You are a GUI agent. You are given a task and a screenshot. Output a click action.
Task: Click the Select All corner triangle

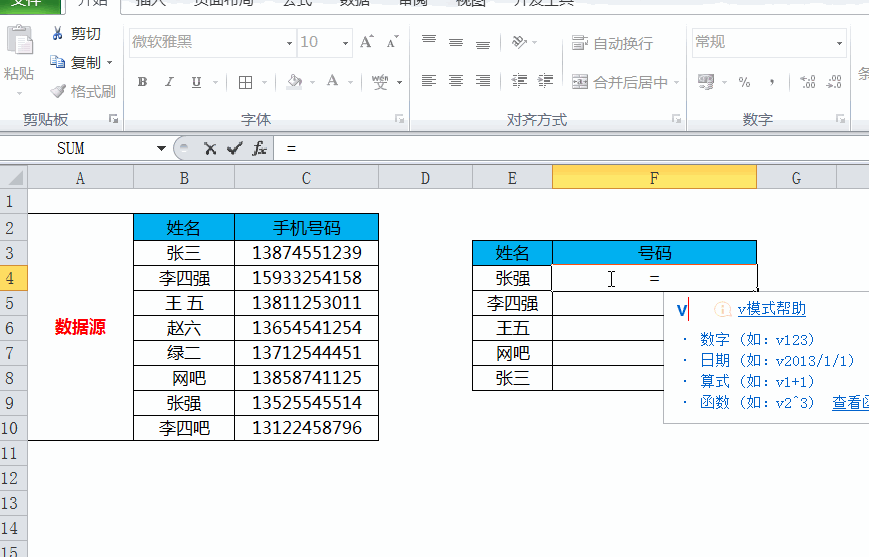point(14,177)
